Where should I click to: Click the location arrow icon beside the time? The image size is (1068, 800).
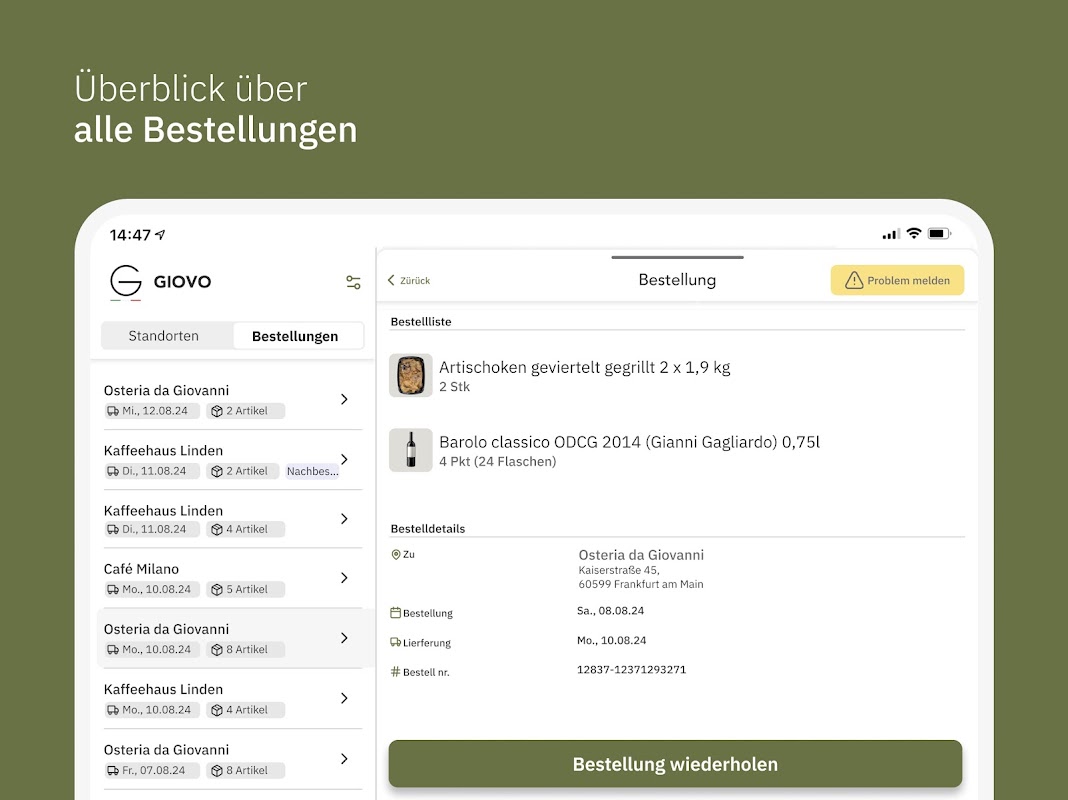[x=160, y=235]
